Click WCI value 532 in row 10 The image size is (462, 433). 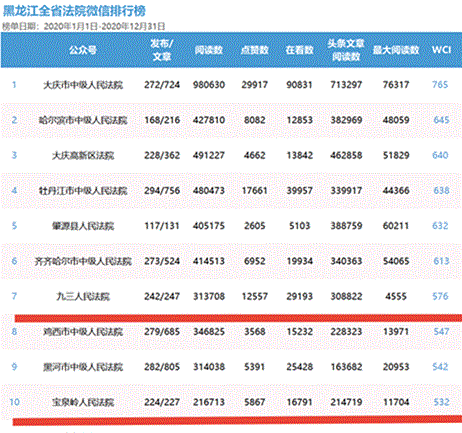click(441, 402)
